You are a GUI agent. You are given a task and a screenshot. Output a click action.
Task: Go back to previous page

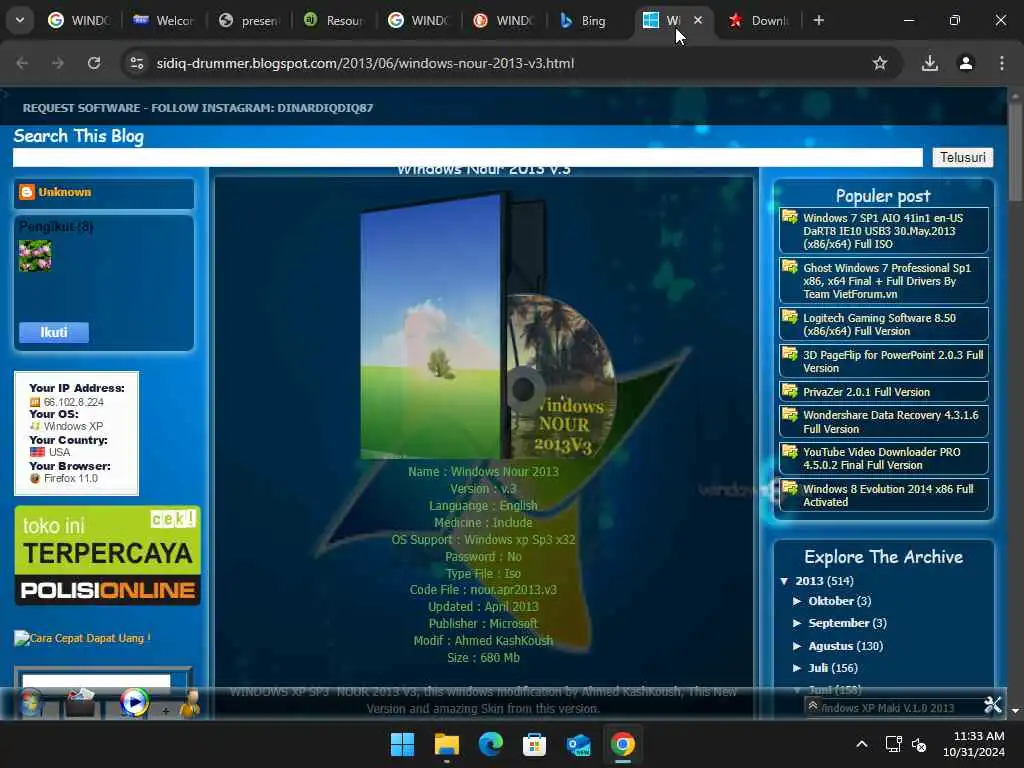(22, 63)
